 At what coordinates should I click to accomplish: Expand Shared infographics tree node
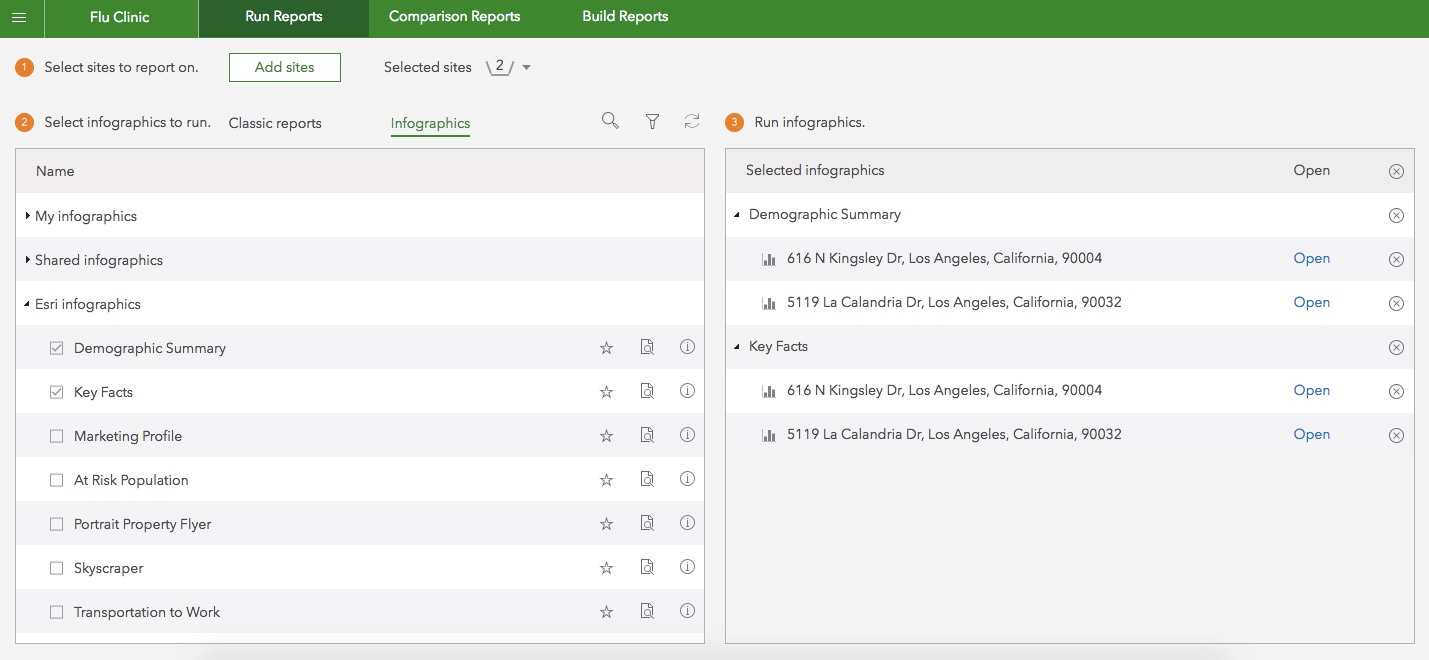click(28, 260)
